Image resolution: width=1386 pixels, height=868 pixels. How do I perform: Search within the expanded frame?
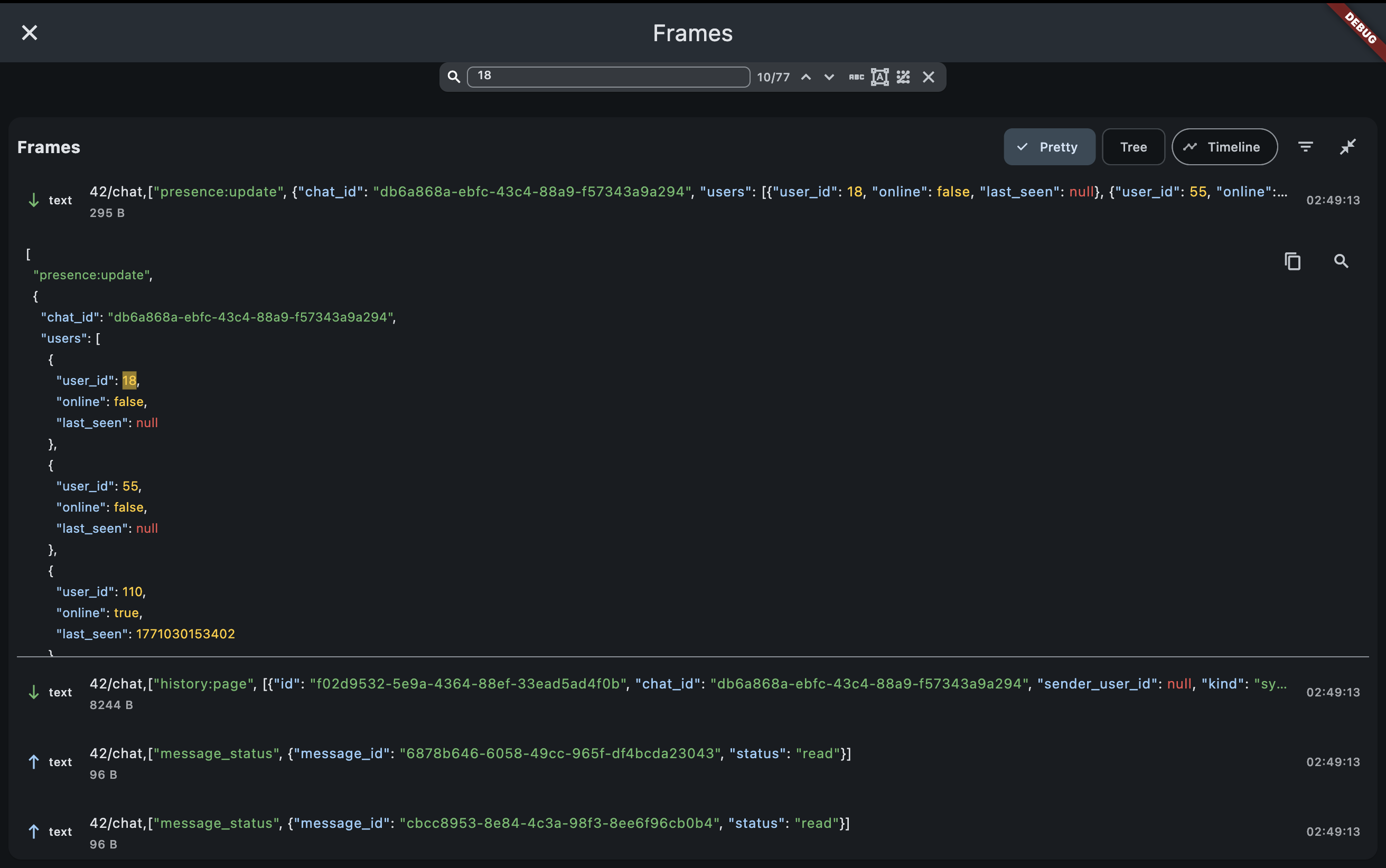pyautogui.click(x=1341, y=261)
